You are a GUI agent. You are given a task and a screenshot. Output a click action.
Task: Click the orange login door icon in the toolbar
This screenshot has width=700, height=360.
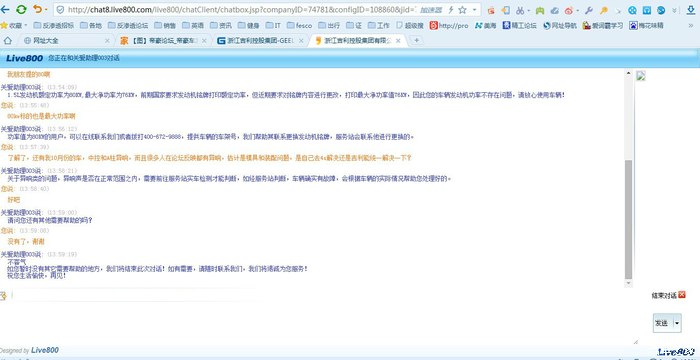click(x=505, y=10)
